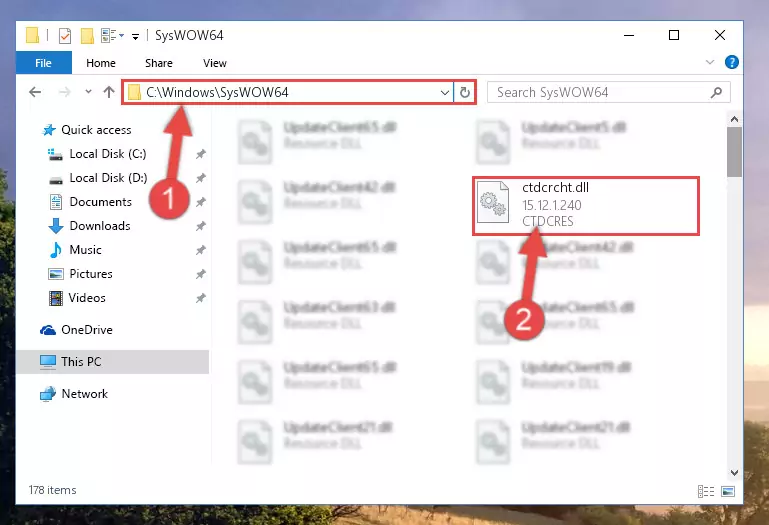This screenshot has height=525, width=769.
Task: Click the scroll down arrow of file list
Action: [734, 473]
